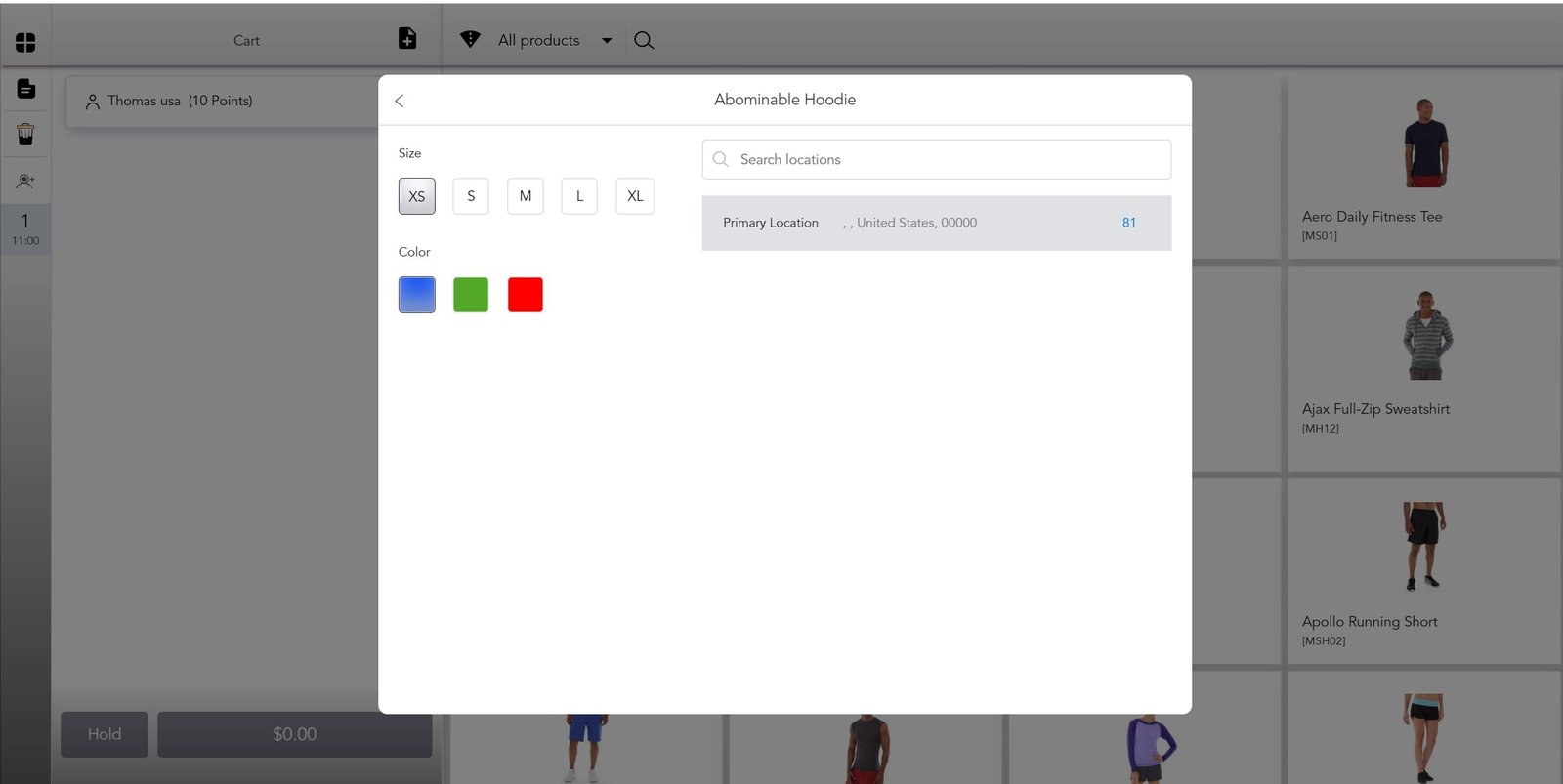Image resolution: width=1563 pixels, height=784 pixels.
Task: Choose size XL
Action: pyautogui.click(x=635, y=196)
